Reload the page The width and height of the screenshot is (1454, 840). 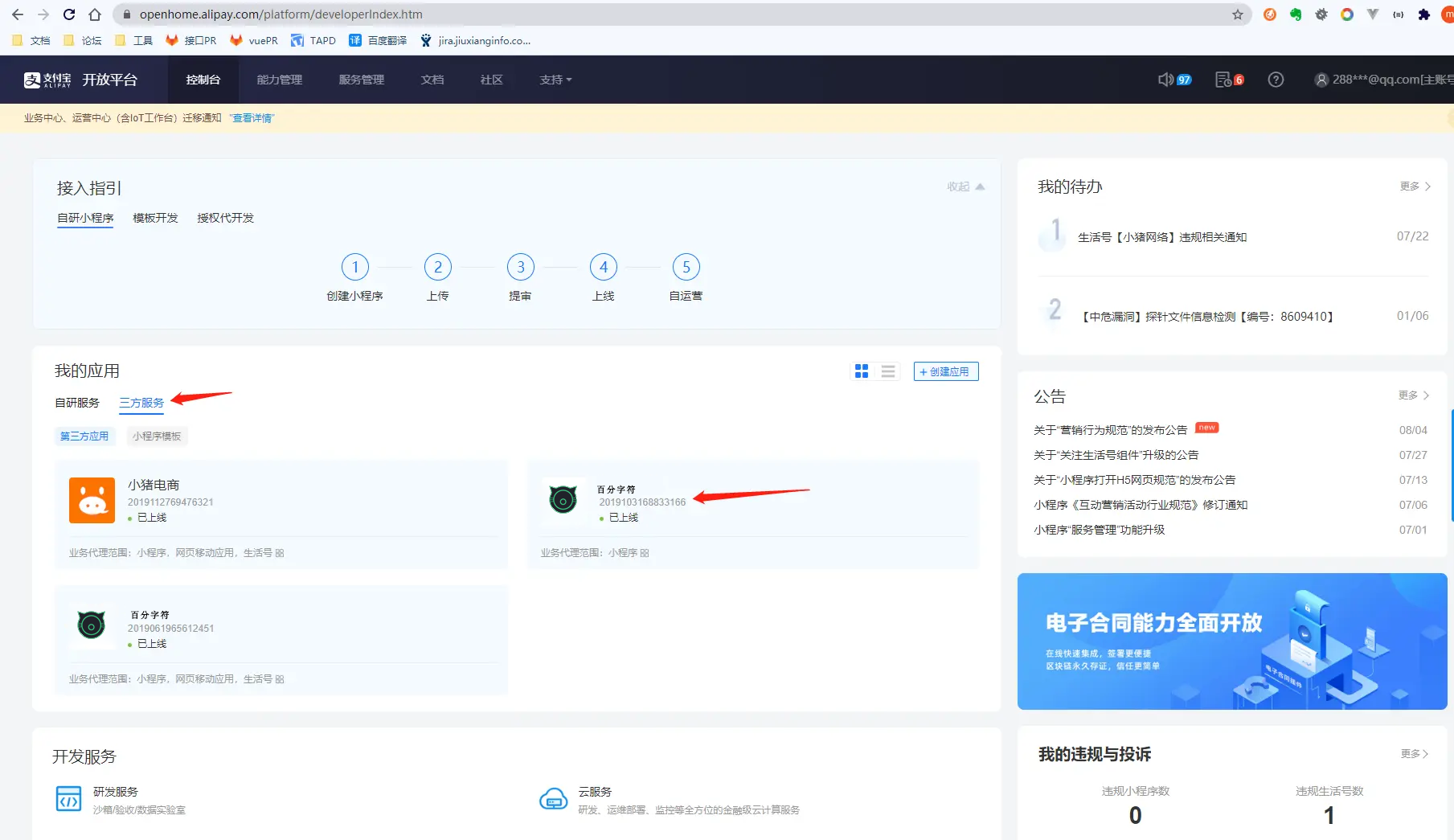tap(69, 14)
